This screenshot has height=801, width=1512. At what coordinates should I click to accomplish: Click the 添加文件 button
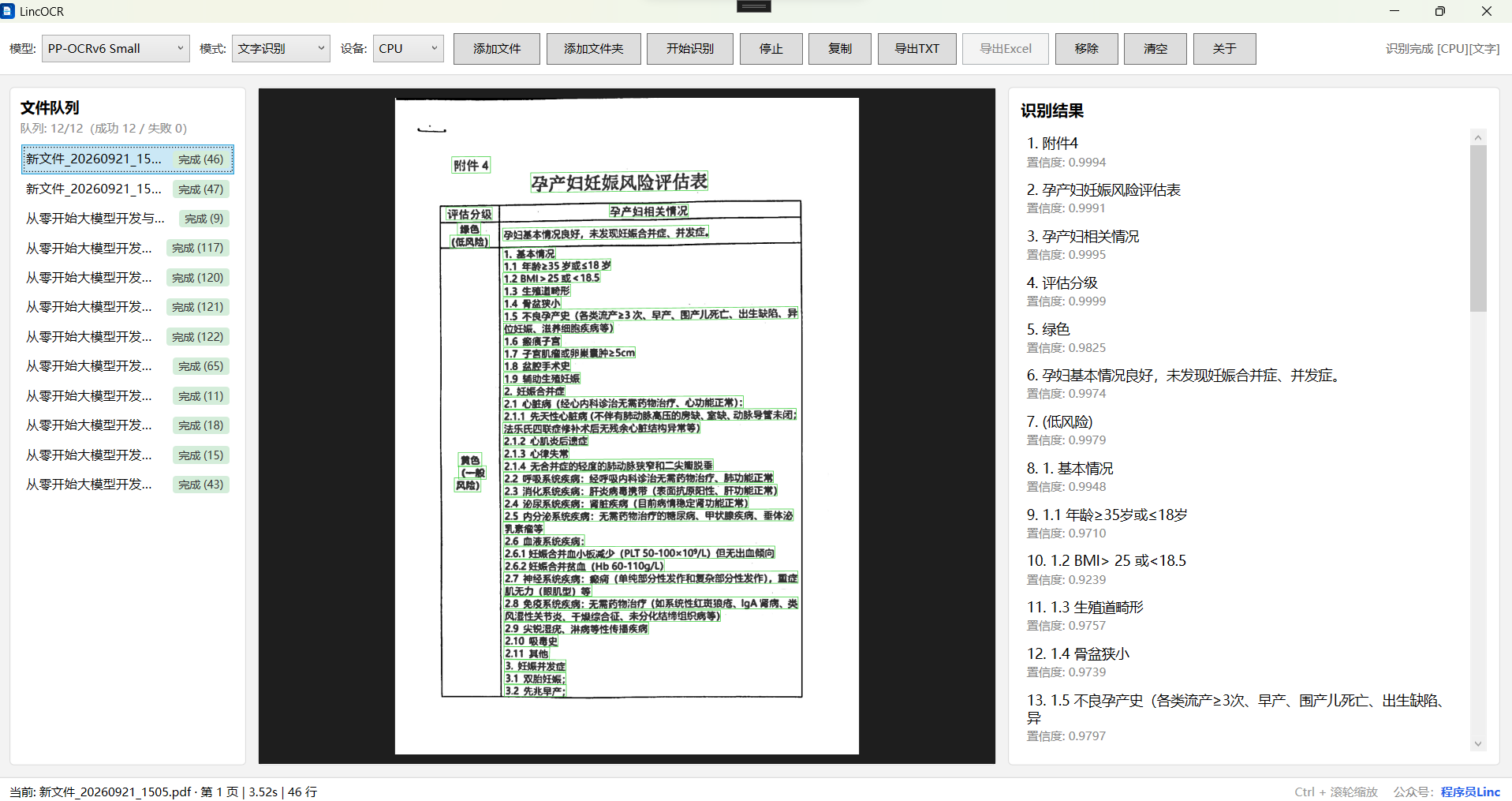tap(497, 49)
